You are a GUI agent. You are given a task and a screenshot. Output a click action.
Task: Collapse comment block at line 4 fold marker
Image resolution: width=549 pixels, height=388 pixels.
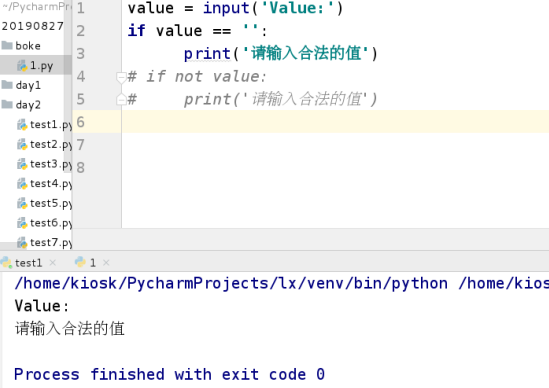[121, 77]
